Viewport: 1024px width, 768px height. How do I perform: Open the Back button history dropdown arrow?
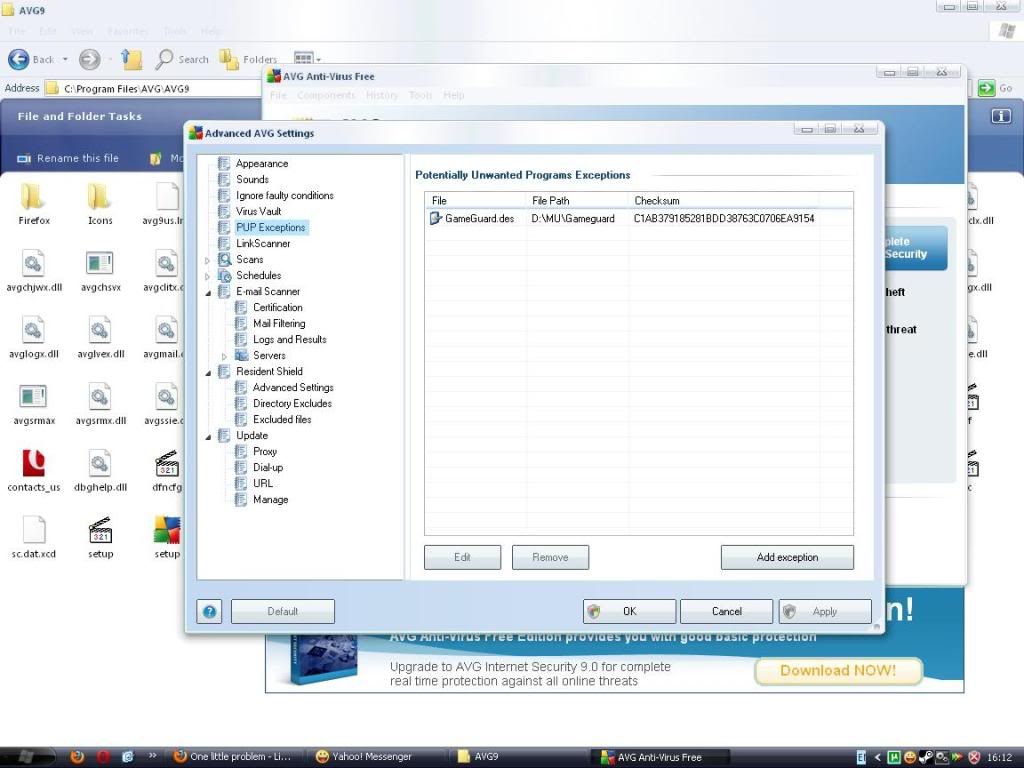65,59
